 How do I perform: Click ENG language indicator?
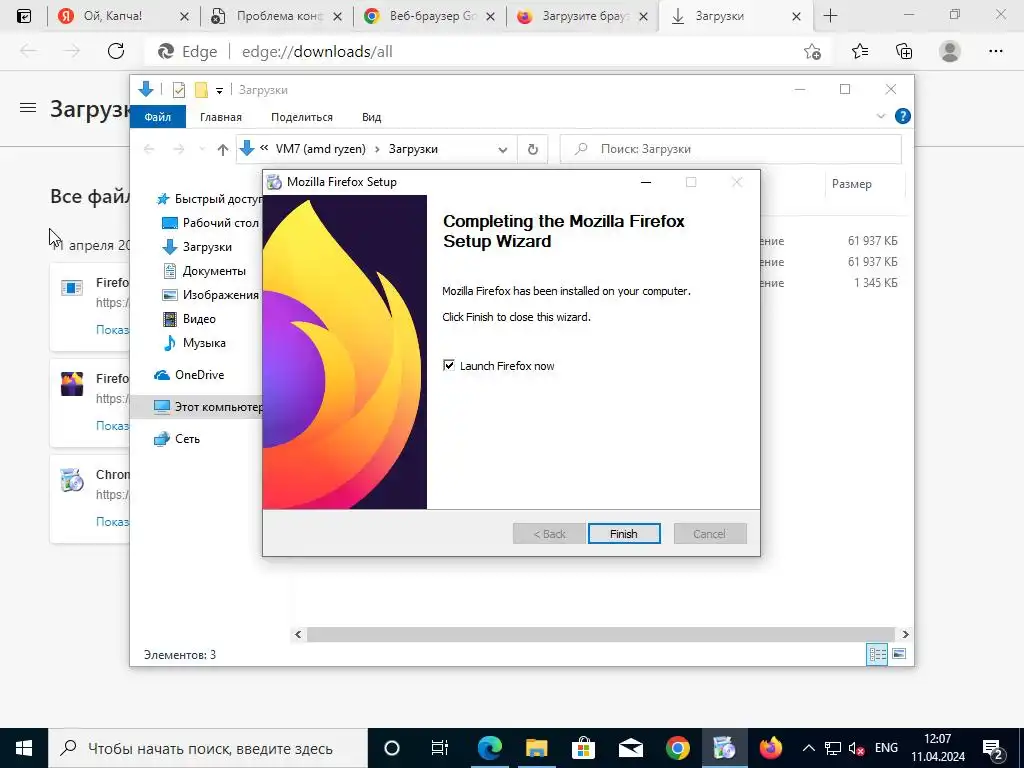pyautogui.click(x=886, y=748)
